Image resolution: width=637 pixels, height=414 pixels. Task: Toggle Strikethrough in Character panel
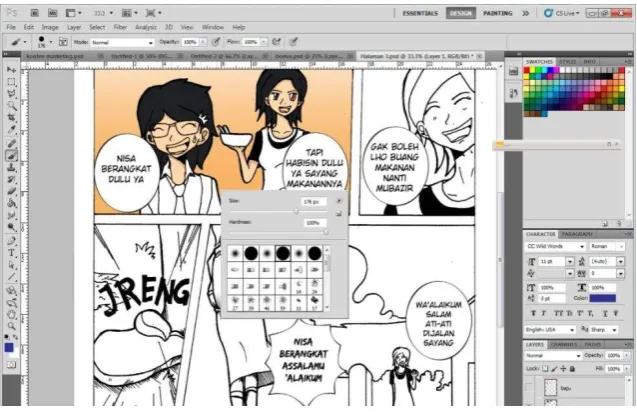616,313
